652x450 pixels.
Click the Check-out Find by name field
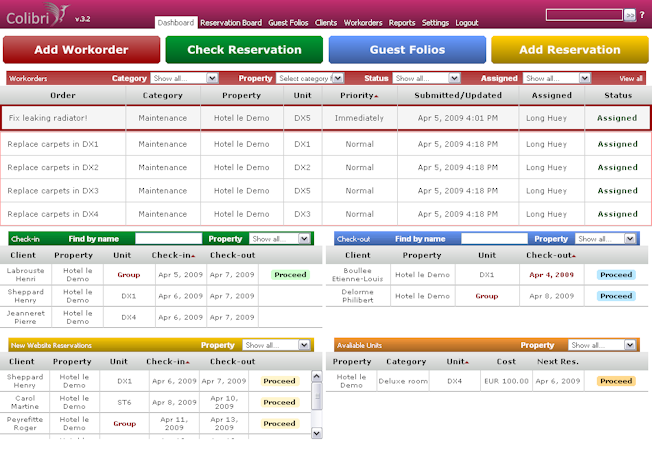(x=494, y=239)
